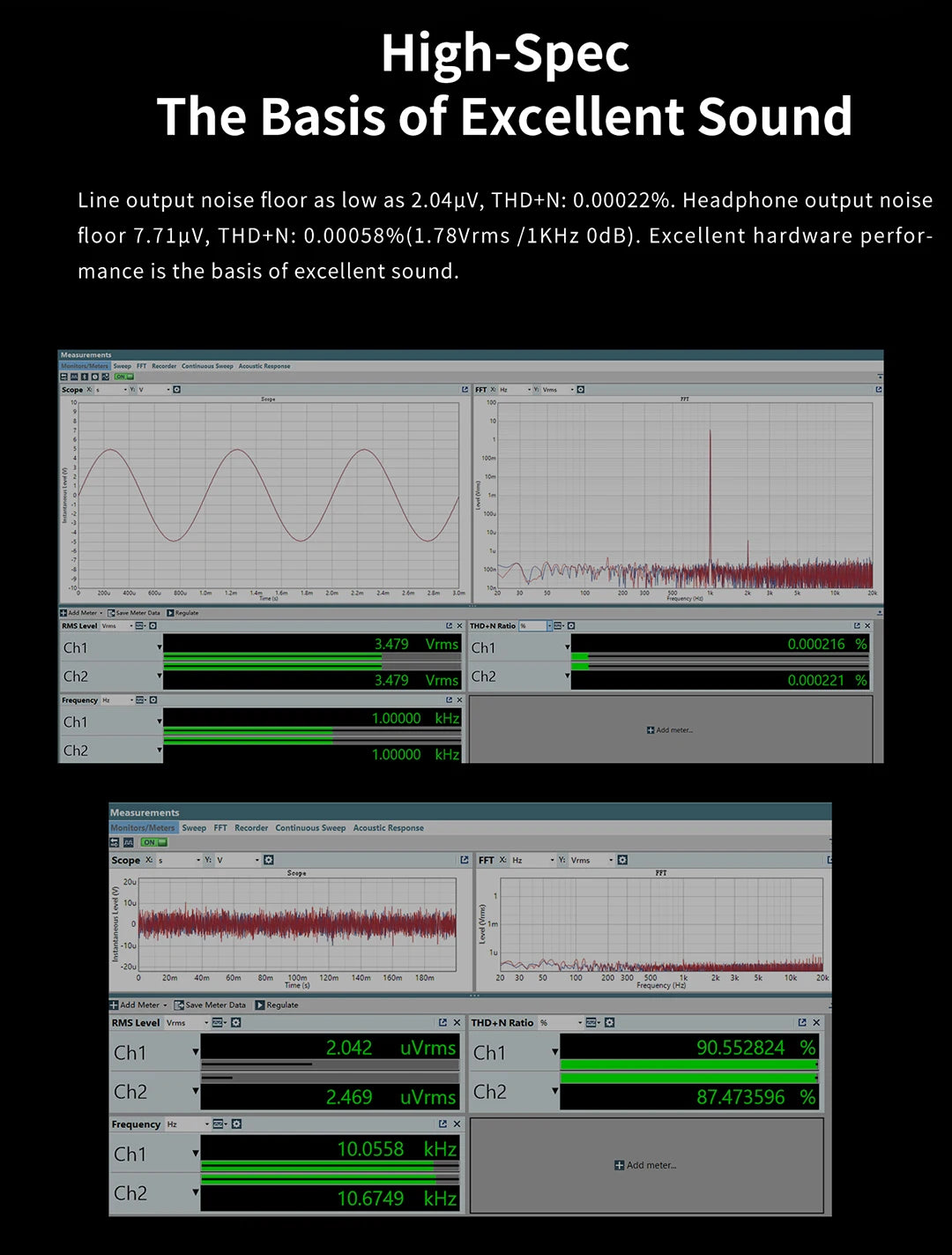The image size is (952, 1255).
Task: Click the RMS Level meter settings icon
Action: point(152,626)
